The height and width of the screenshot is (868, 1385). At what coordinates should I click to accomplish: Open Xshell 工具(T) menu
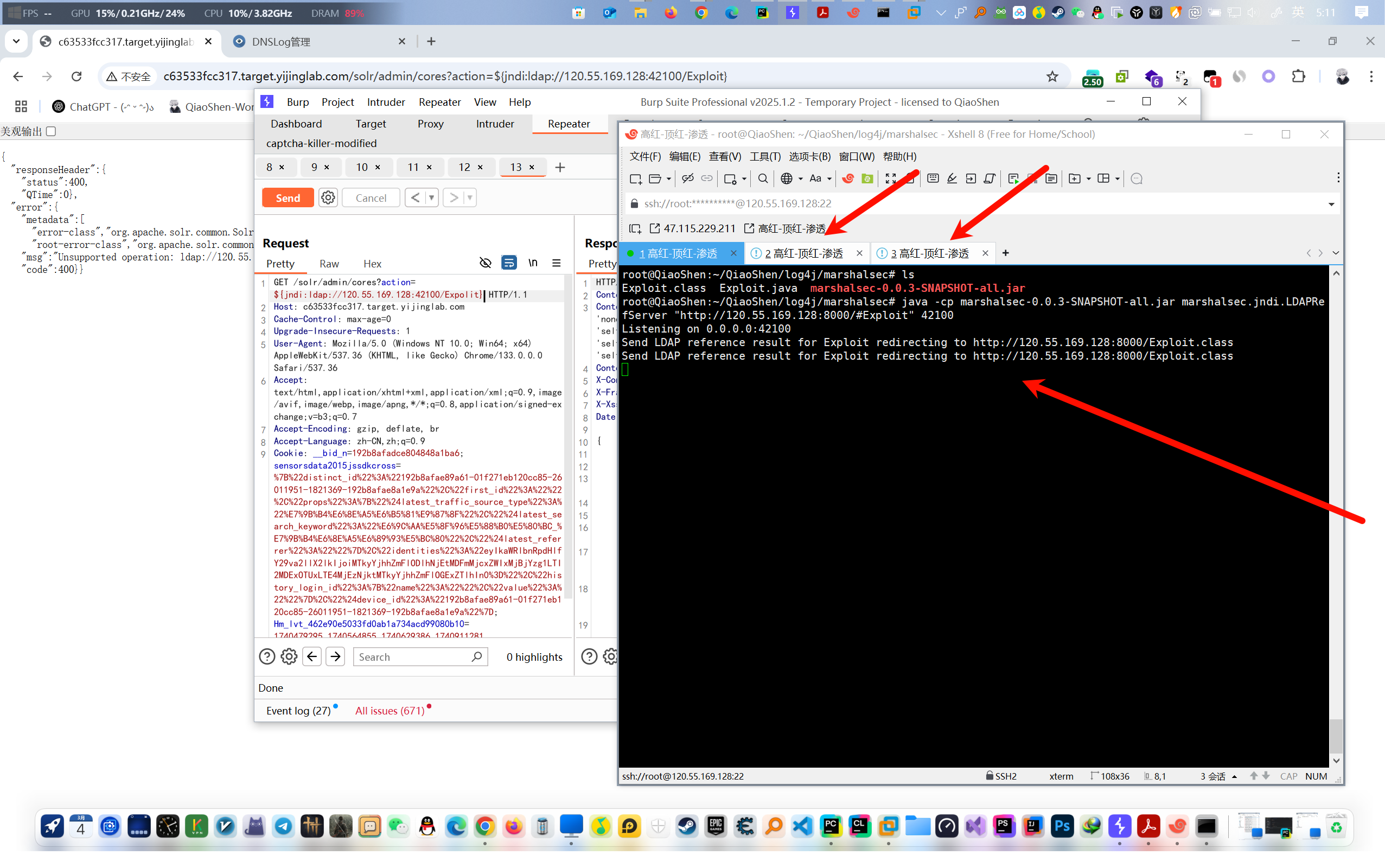pyautogui.click(x=764, y=156)
